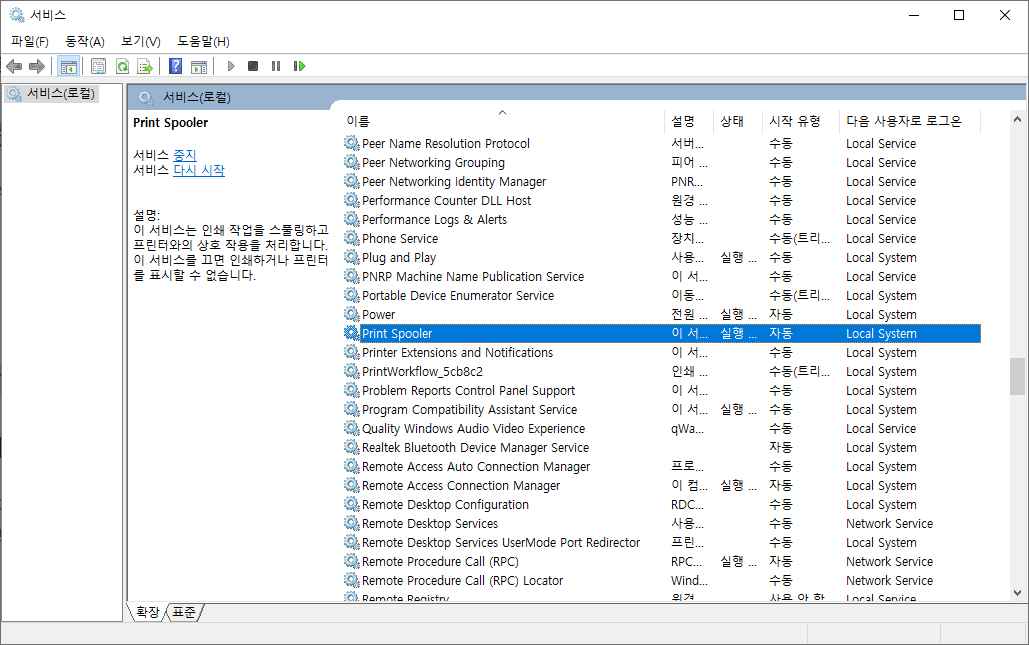Screen dimensions: 1029x645
Task: Start the service using the play icon
Action: point(229,66)
